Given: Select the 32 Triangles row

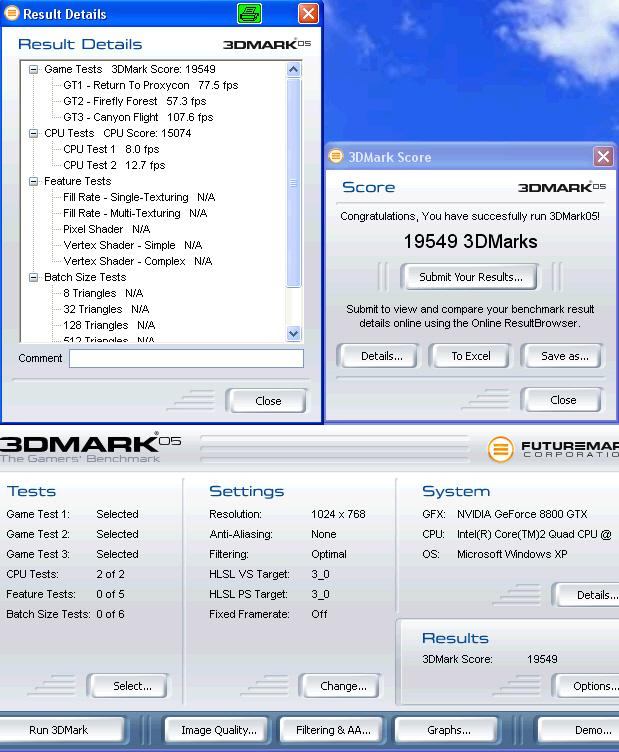Looking at the screenshot, I should click(106, 309).
